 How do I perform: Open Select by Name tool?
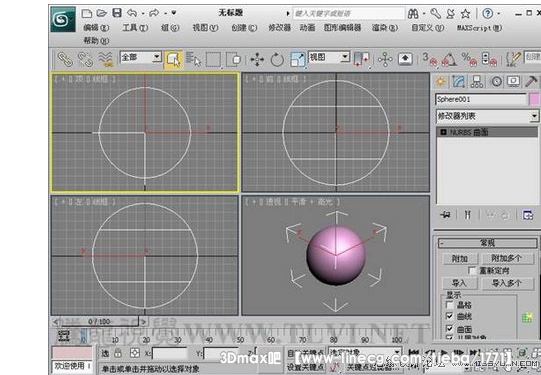[193, 59]
